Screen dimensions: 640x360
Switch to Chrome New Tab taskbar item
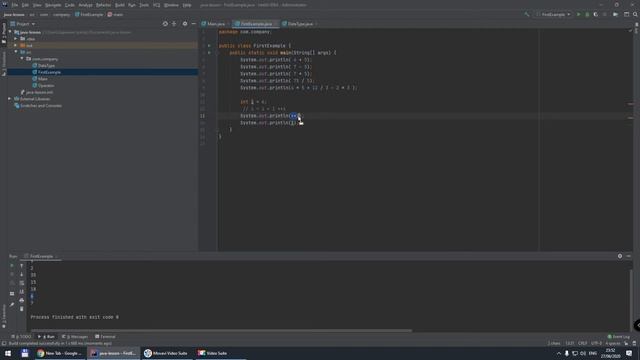[60, 353]
